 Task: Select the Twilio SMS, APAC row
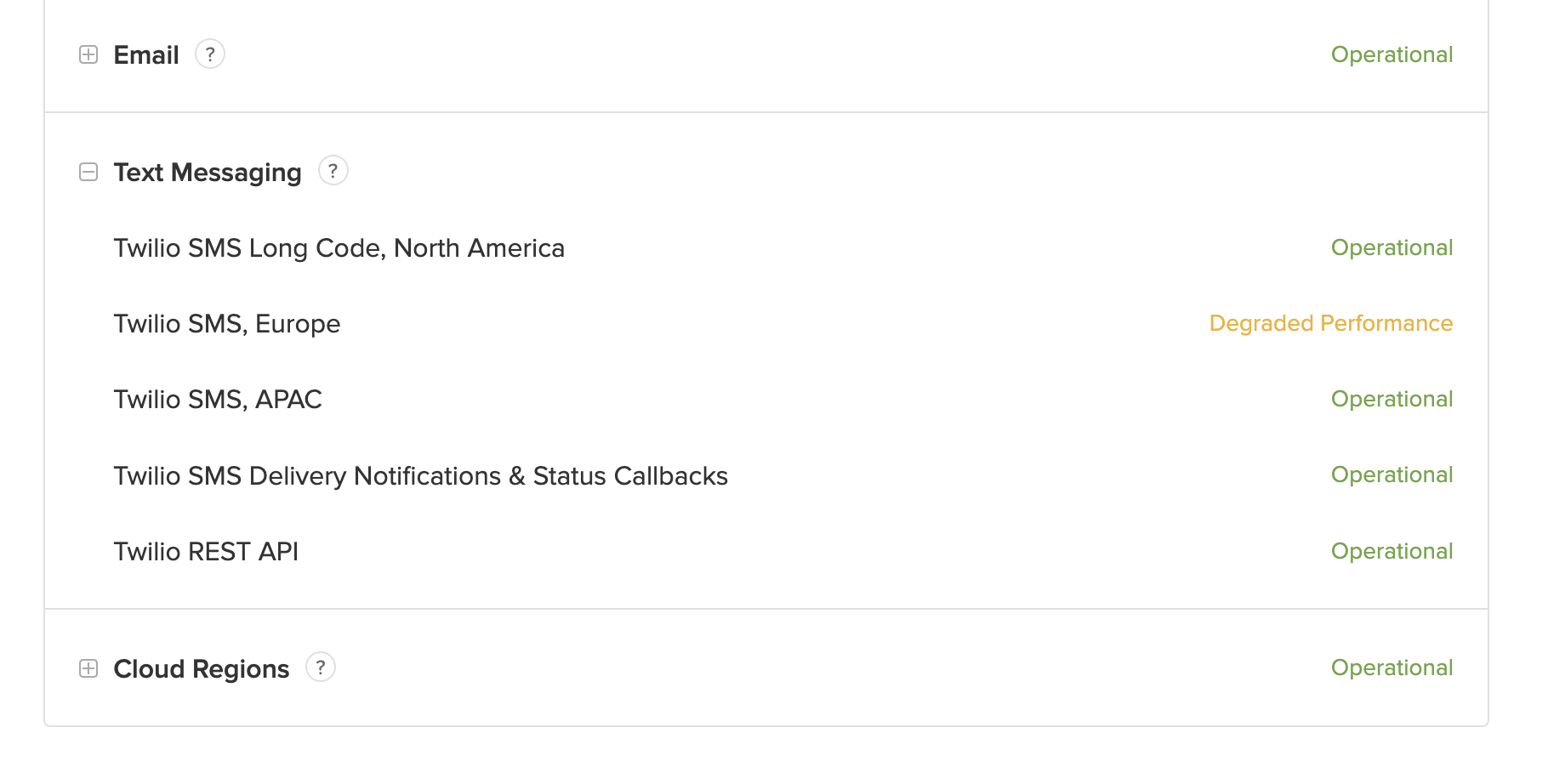(218, 400)
